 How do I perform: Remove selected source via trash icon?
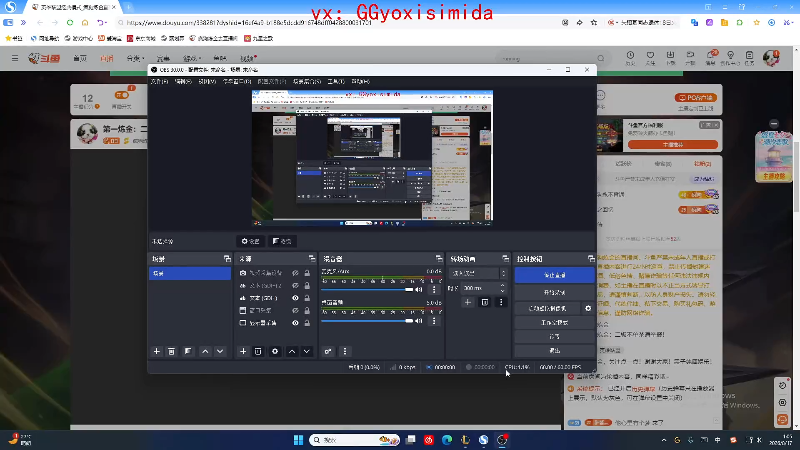click(258, 352)
